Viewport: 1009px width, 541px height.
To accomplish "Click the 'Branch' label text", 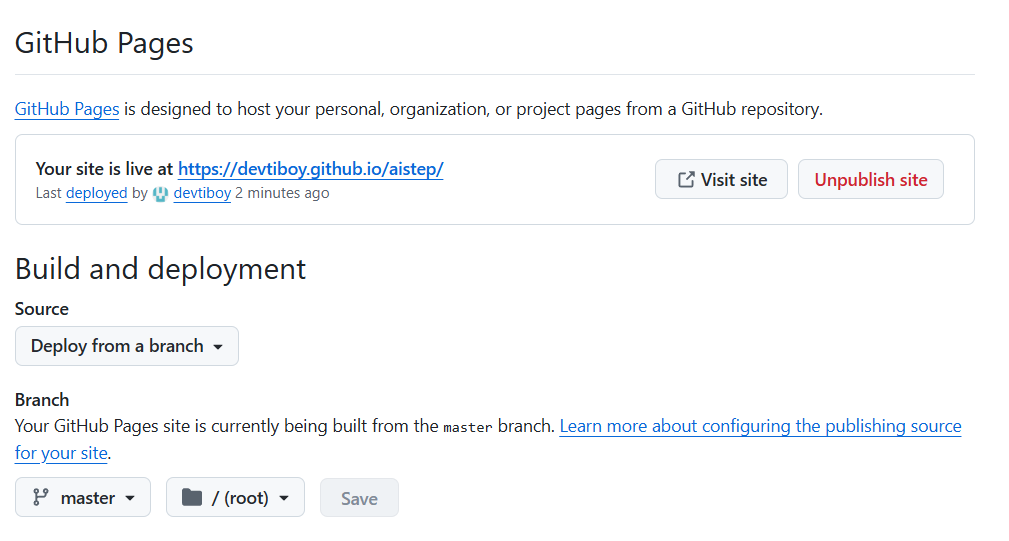I will tap(42, 400).
